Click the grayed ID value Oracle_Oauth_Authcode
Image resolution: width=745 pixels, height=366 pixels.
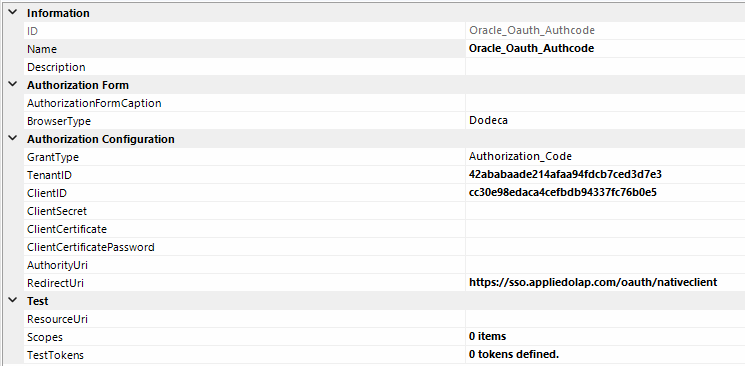532,31
